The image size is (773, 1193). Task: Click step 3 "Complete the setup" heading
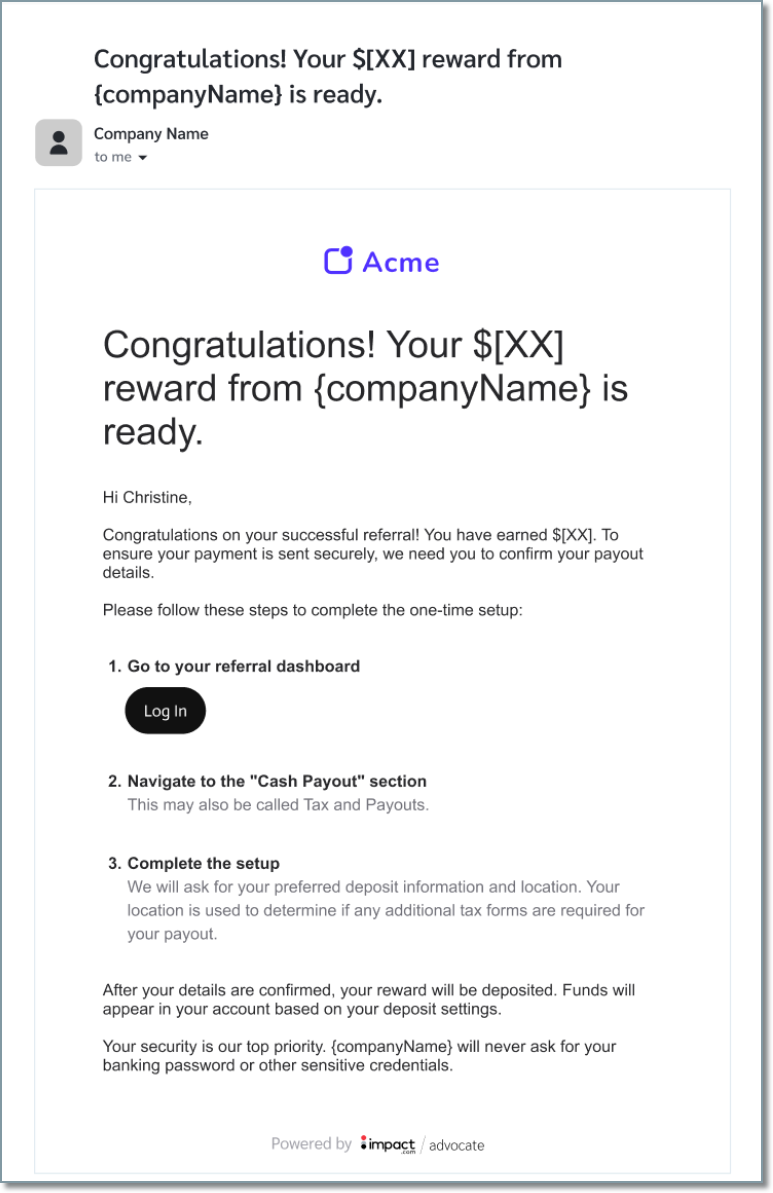click(x=194, y=864)
